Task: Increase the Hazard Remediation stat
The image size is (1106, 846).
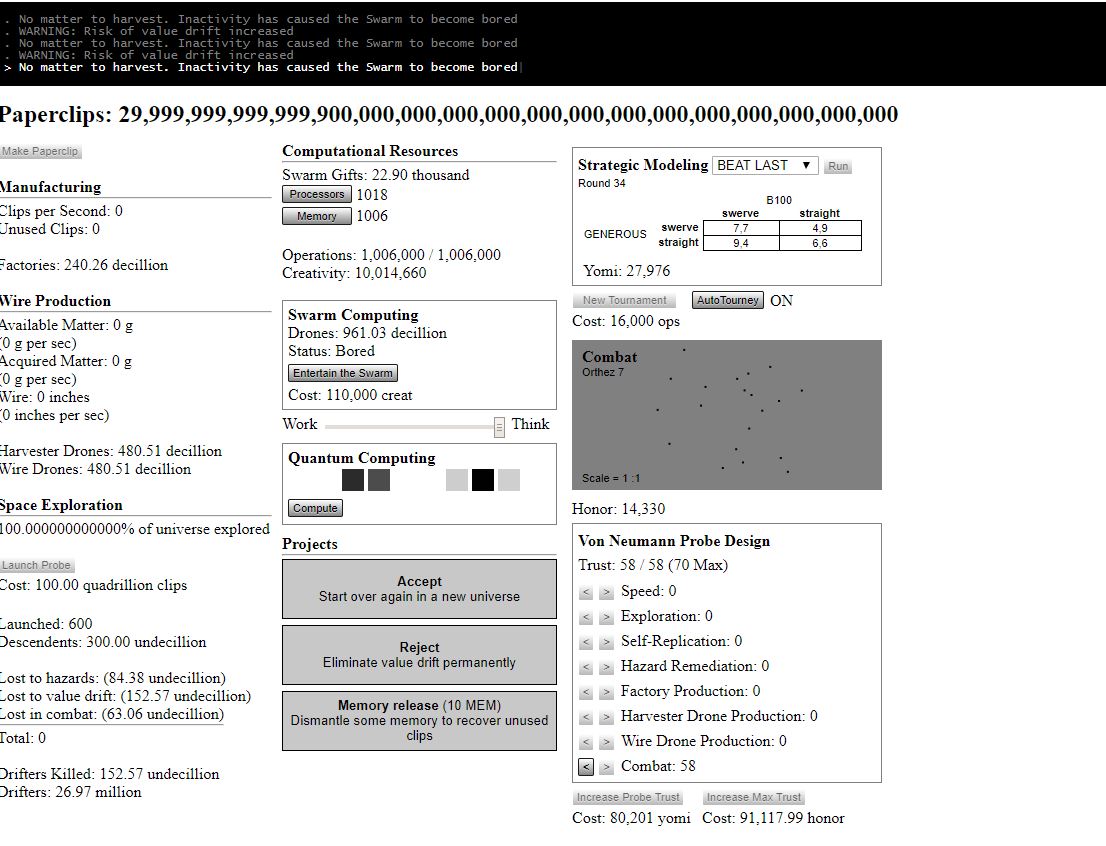Action: (x=606, y=667)
